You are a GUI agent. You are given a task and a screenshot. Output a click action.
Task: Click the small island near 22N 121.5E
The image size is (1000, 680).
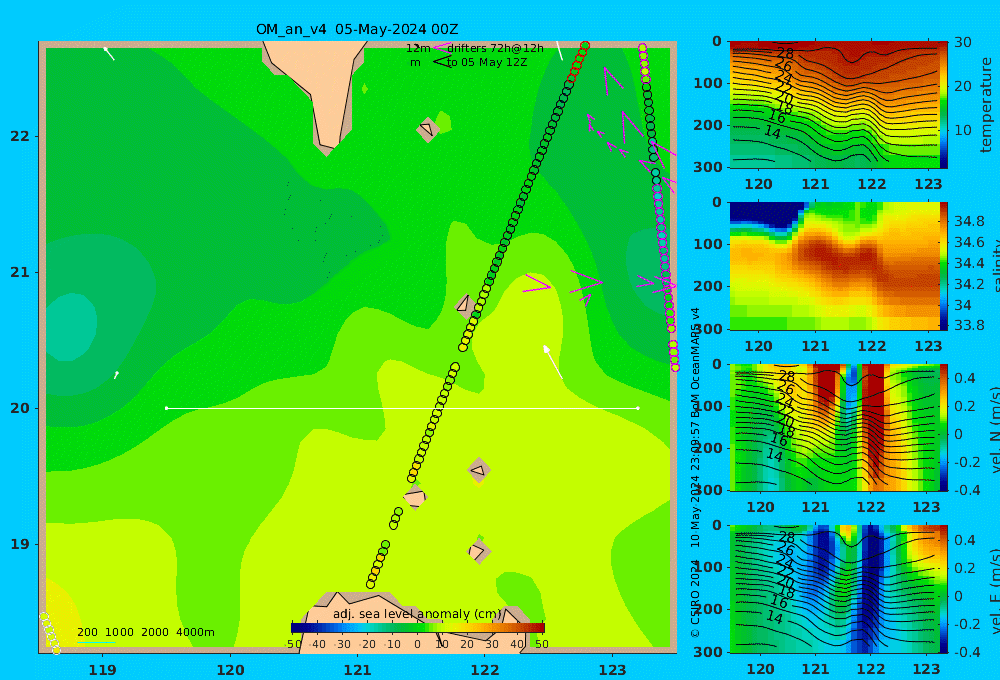click(x=427, y=129)
